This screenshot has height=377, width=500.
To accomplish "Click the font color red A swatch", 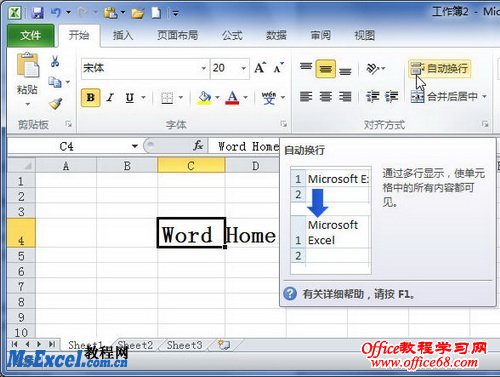I will coord(232,98).
